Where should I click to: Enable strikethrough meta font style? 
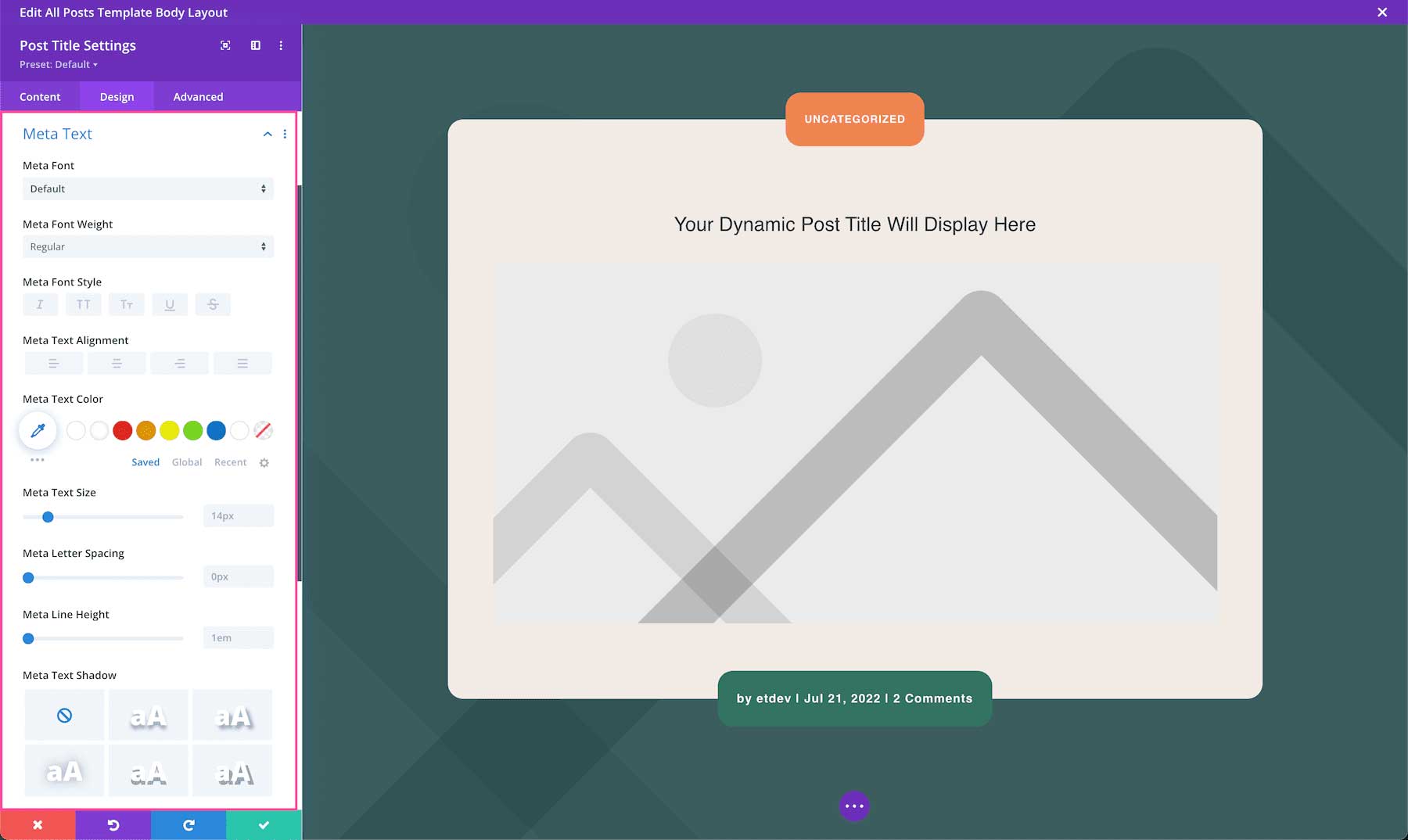(213, 304)
